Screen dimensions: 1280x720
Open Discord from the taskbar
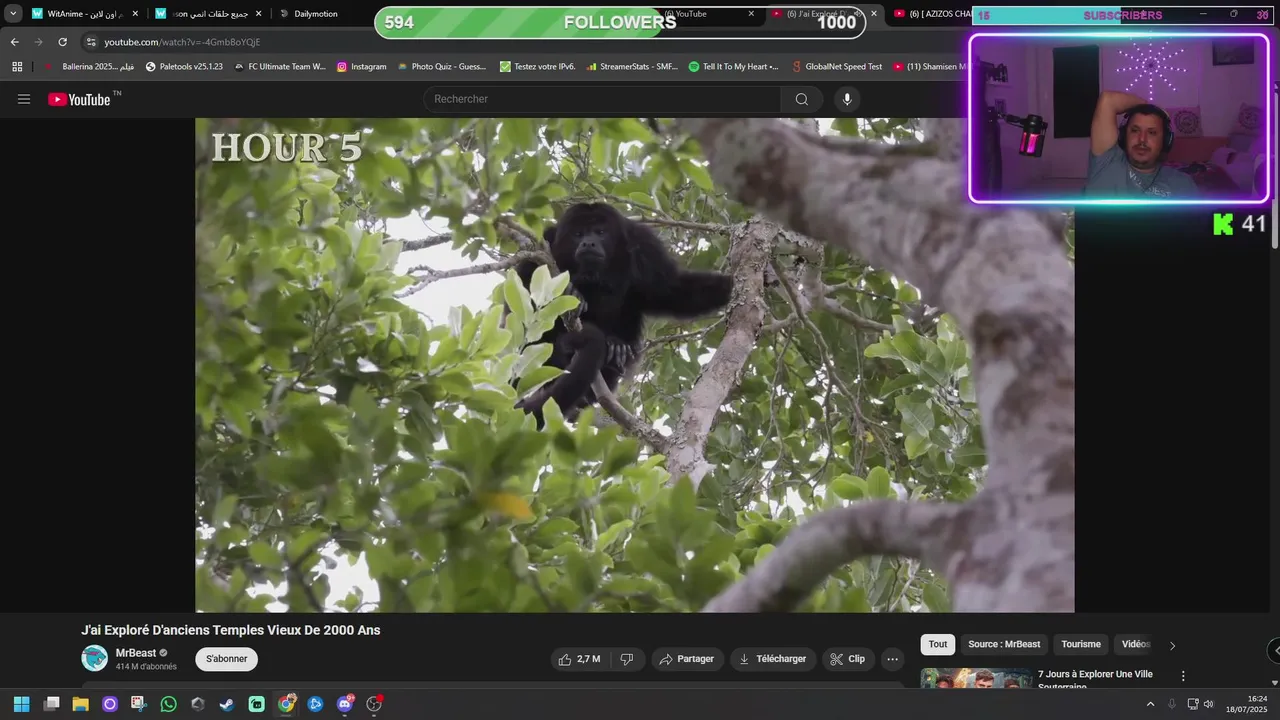345,704
